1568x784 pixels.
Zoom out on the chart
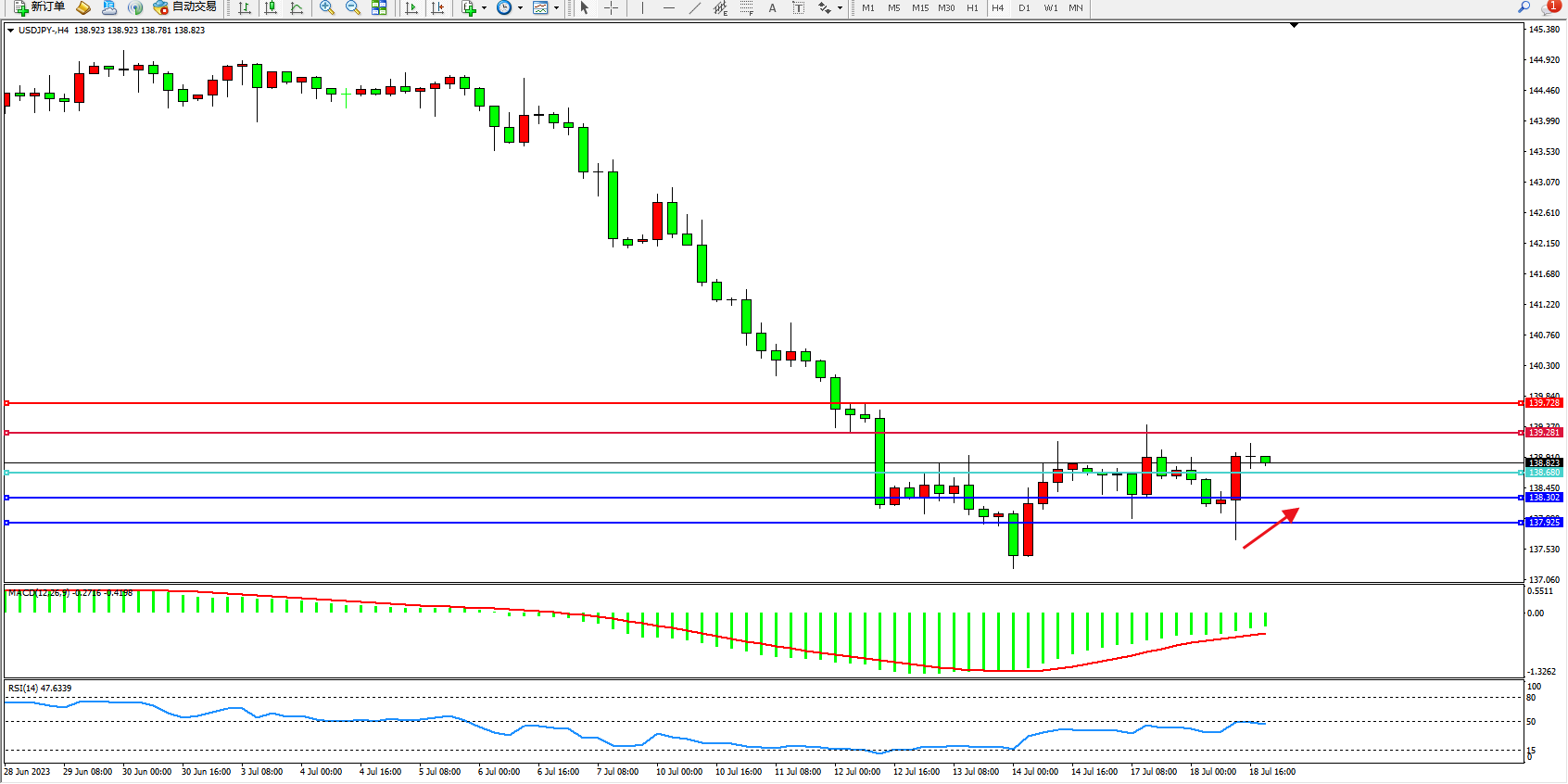coord(352,7)
